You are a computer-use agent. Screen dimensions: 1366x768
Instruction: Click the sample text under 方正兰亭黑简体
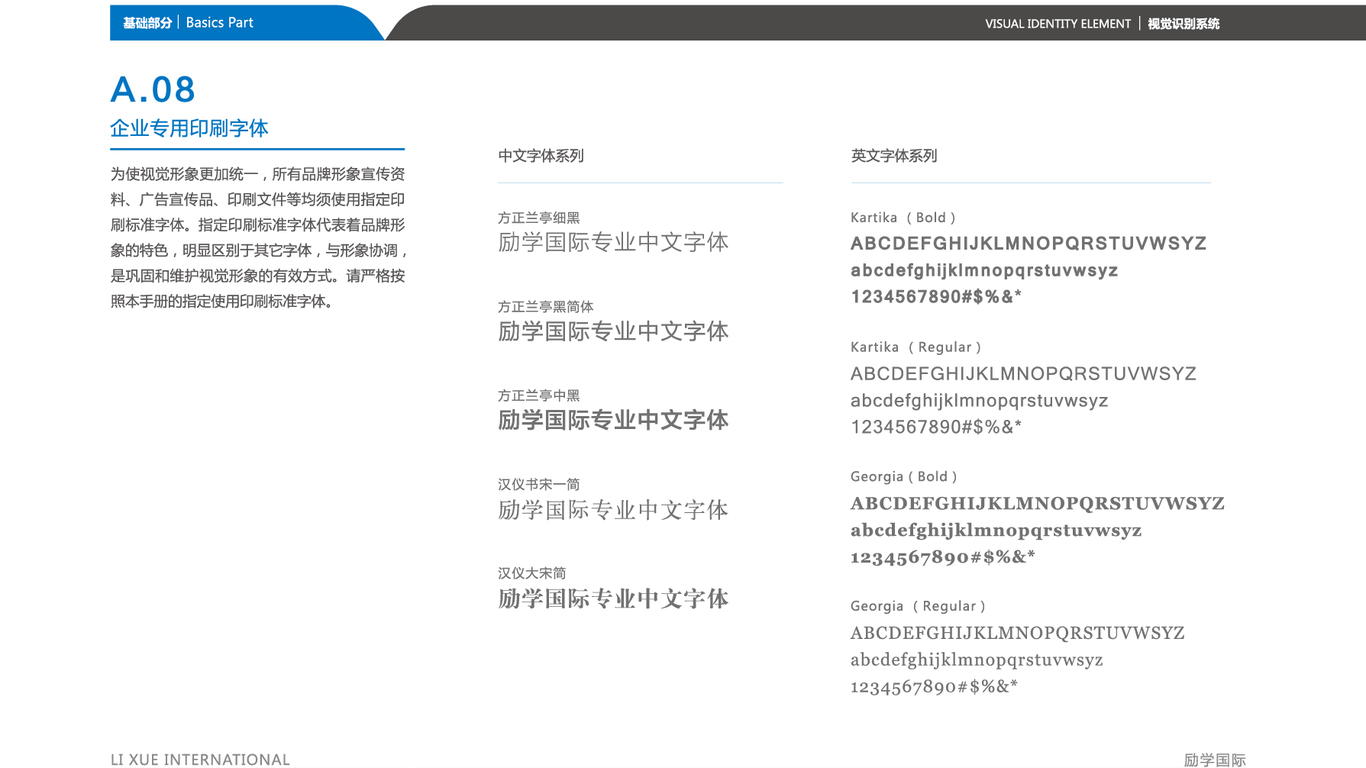[613, 331]
